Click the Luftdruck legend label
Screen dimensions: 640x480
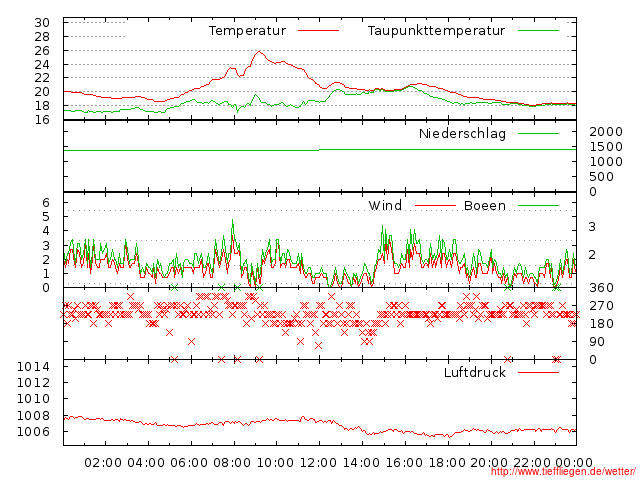(x=475, y=372)
